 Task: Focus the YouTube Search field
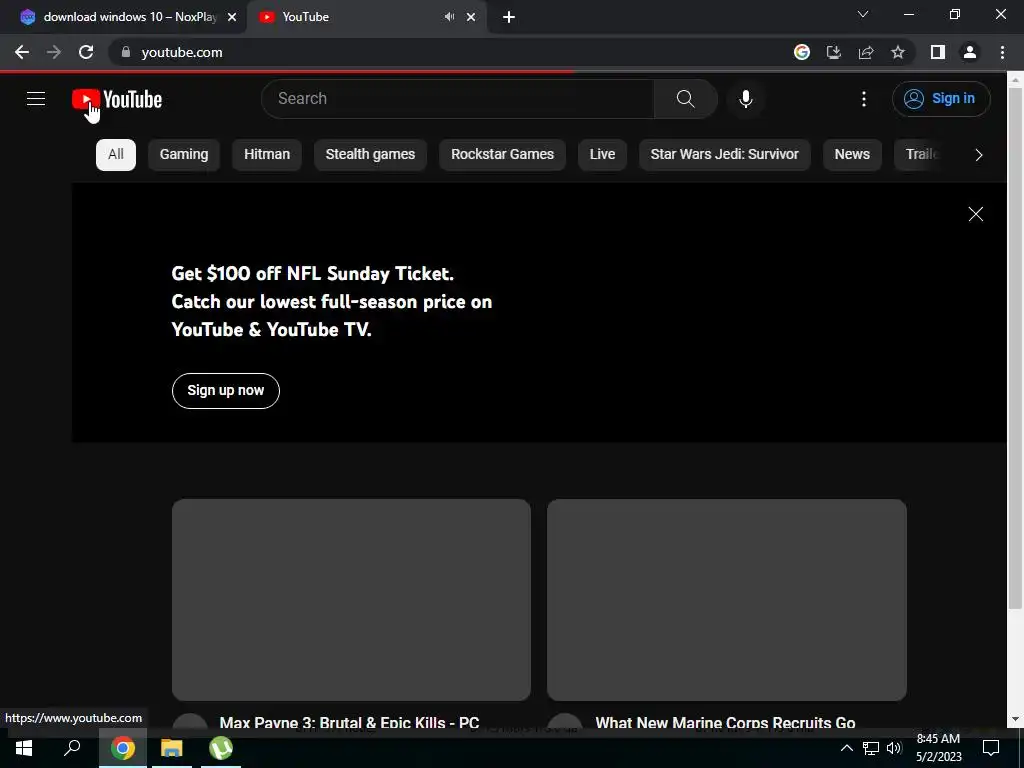(458, 99)
